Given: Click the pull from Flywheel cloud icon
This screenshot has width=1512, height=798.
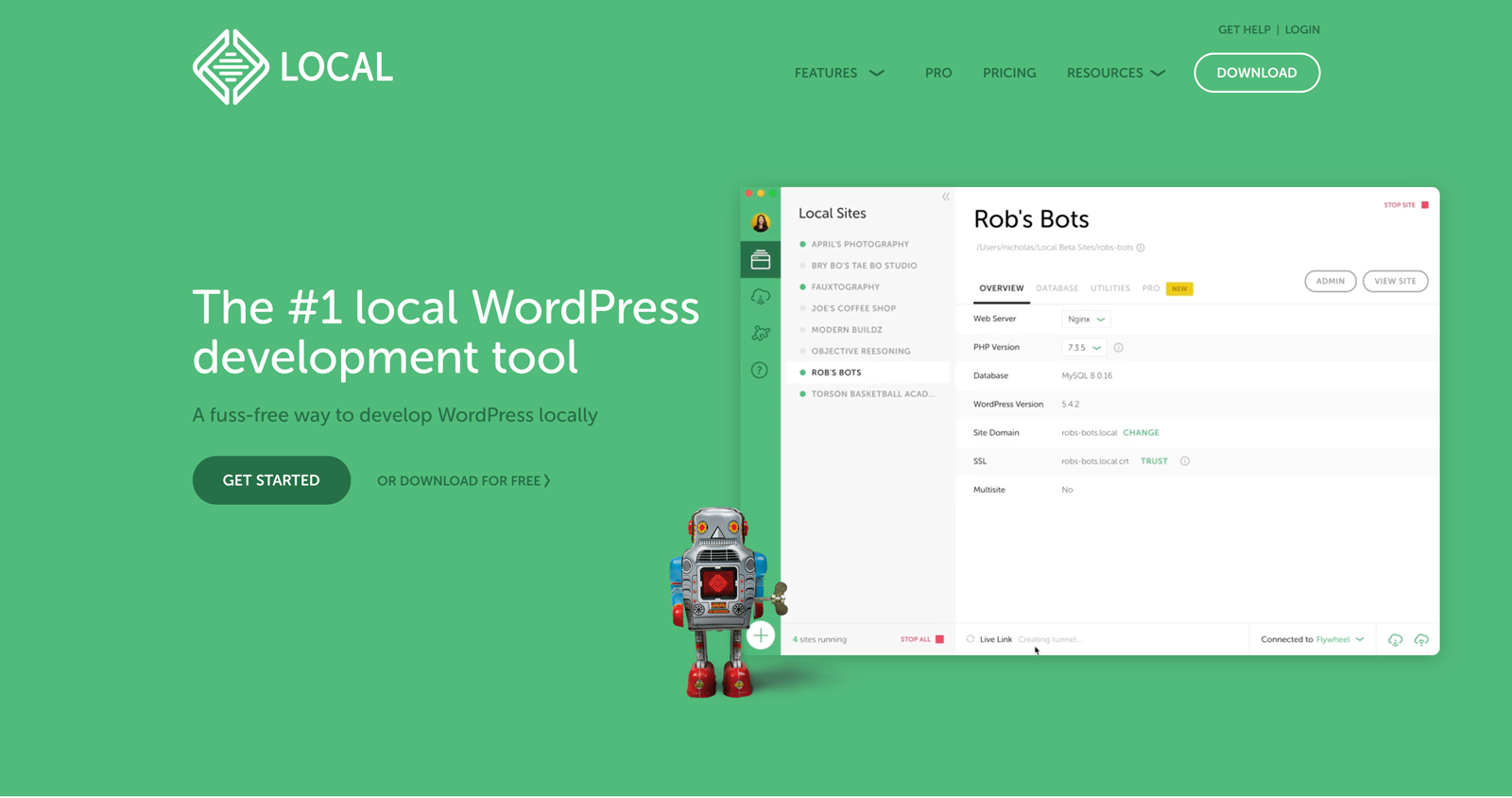Looking at the screenshot, I should point(1395,640).
